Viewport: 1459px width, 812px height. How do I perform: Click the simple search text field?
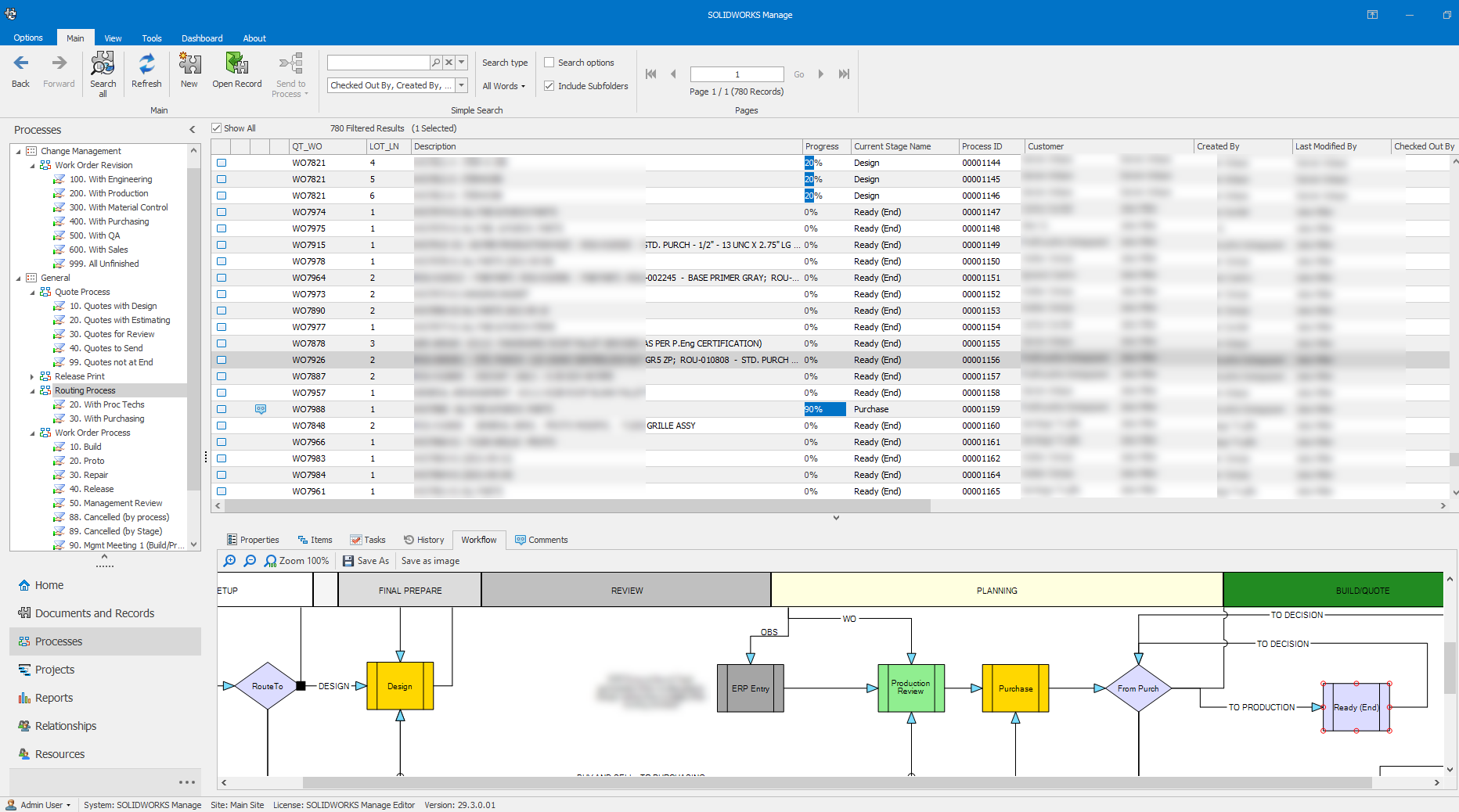(379, 63)
